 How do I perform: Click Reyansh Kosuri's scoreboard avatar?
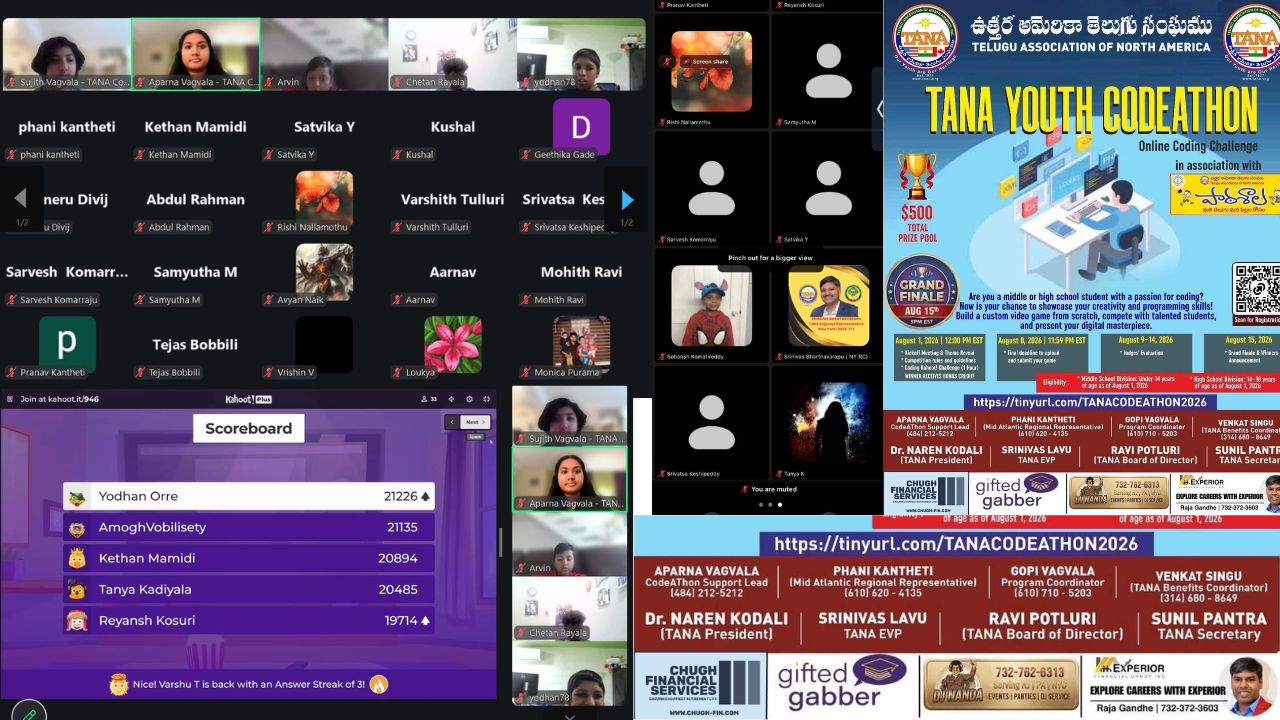(77, 621)
